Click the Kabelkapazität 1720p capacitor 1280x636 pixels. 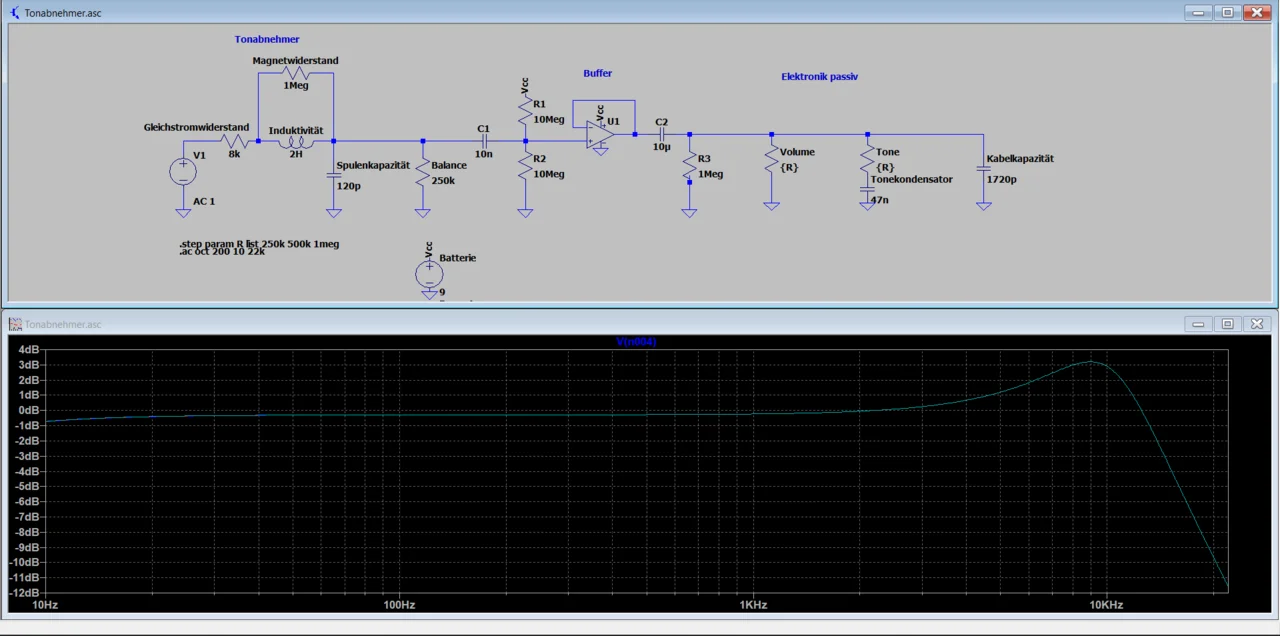(x=984, y=169)
